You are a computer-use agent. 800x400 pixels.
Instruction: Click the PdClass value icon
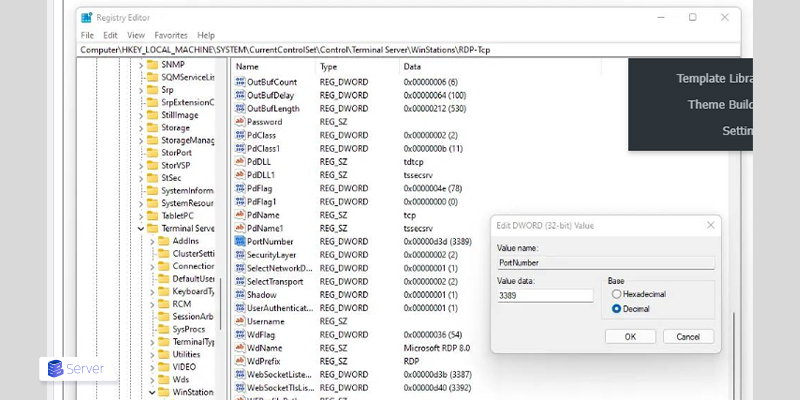point(240,135)
